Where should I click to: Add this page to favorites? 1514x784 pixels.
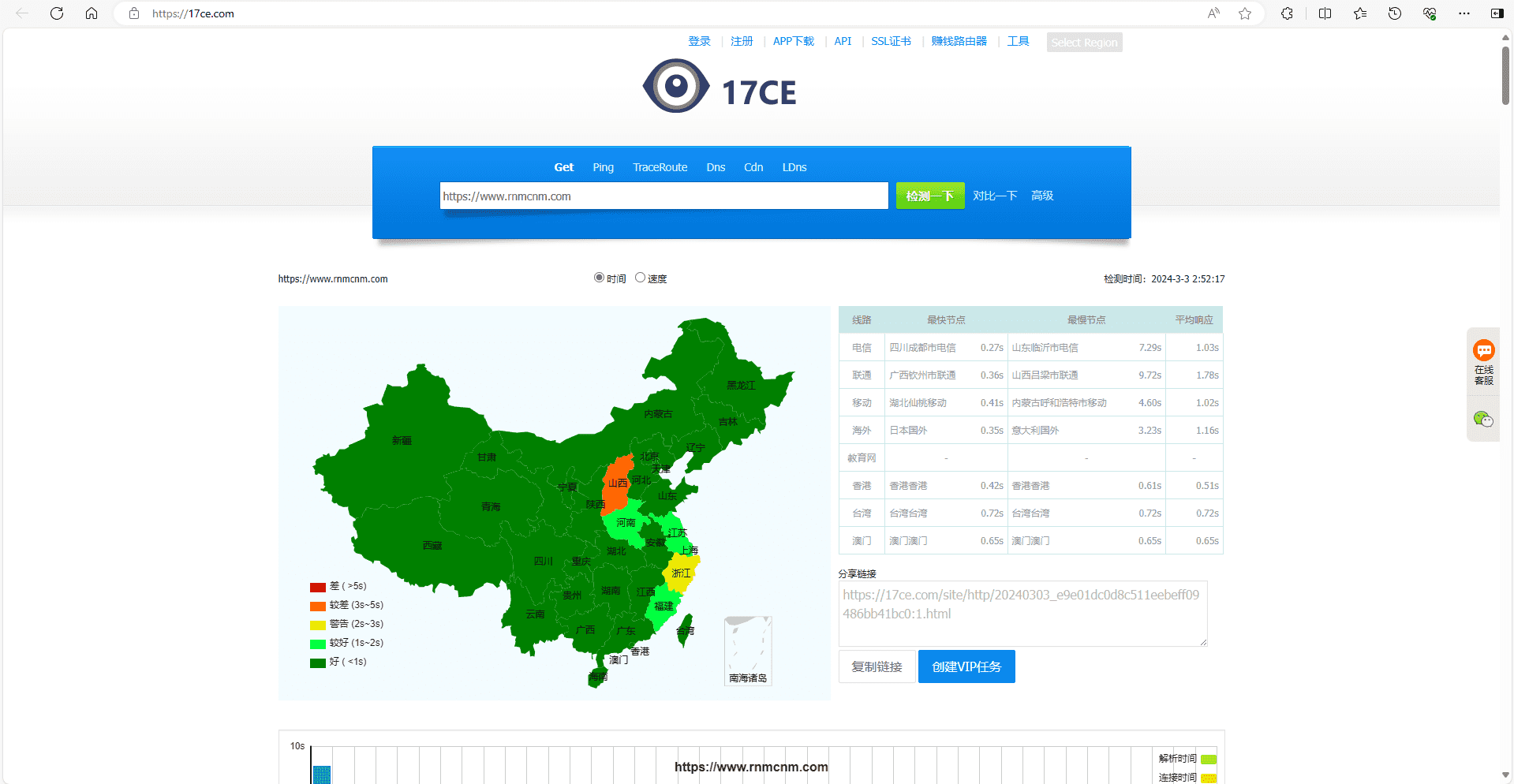tap(1245, 13)
